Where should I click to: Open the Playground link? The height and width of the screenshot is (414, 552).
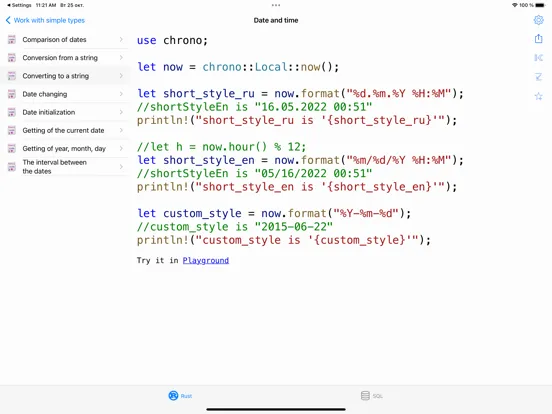(206, 261)
